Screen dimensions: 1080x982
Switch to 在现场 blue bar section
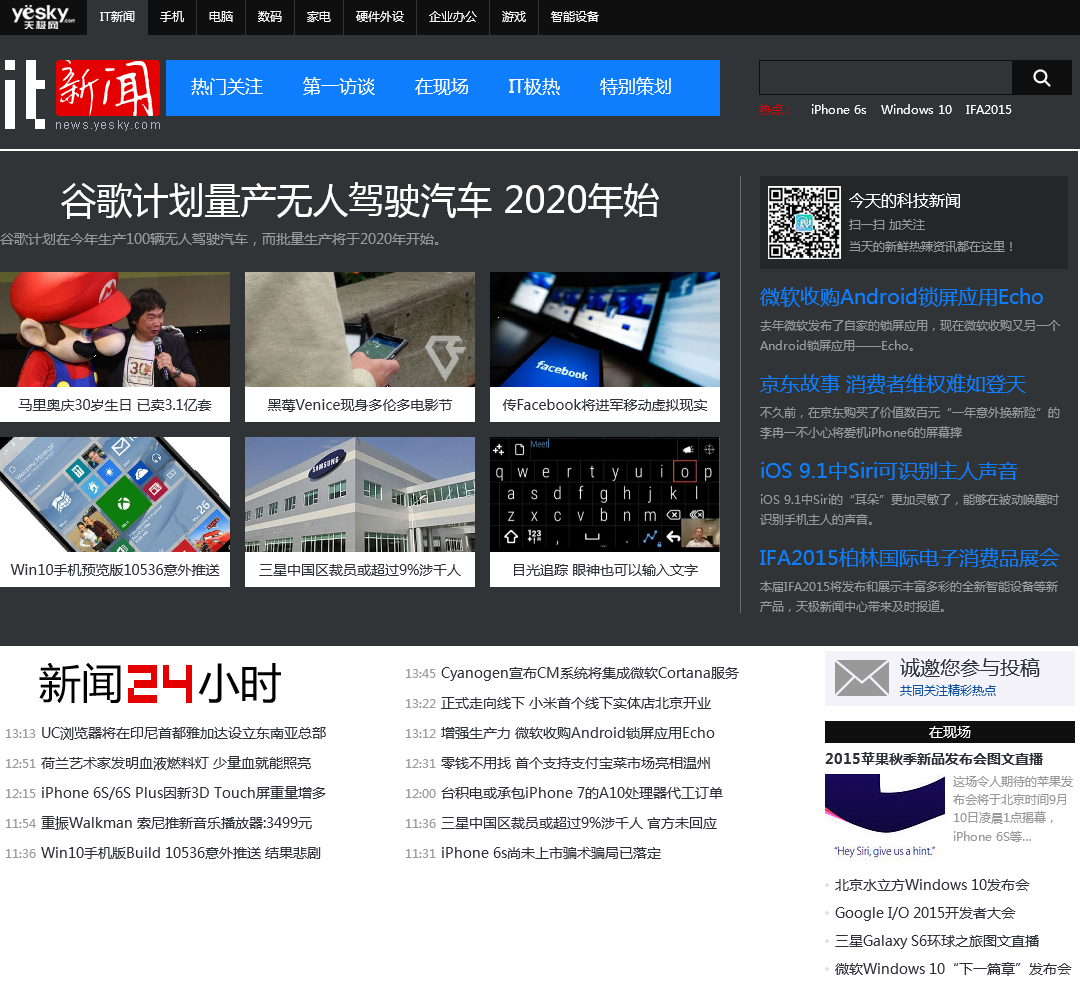point(442,87)
